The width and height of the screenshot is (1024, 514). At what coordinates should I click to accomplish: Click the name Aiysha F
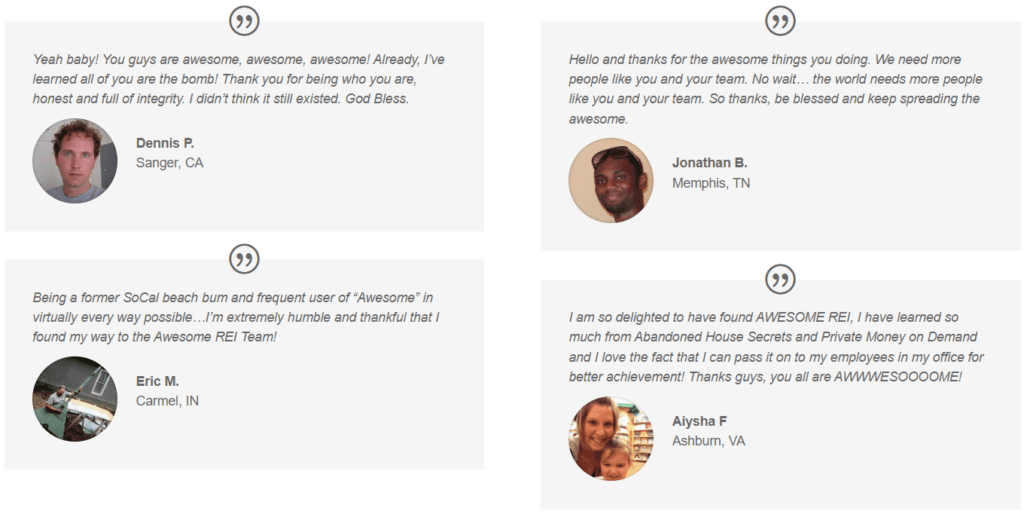(699, 421)
